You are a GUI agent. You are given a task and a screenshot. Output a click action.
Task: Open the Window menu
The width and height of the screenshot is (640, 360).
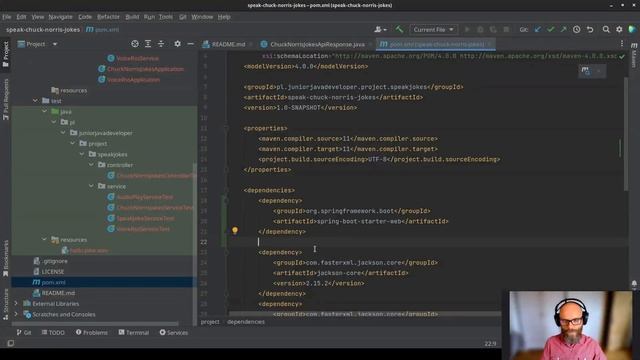pos(202,17)
